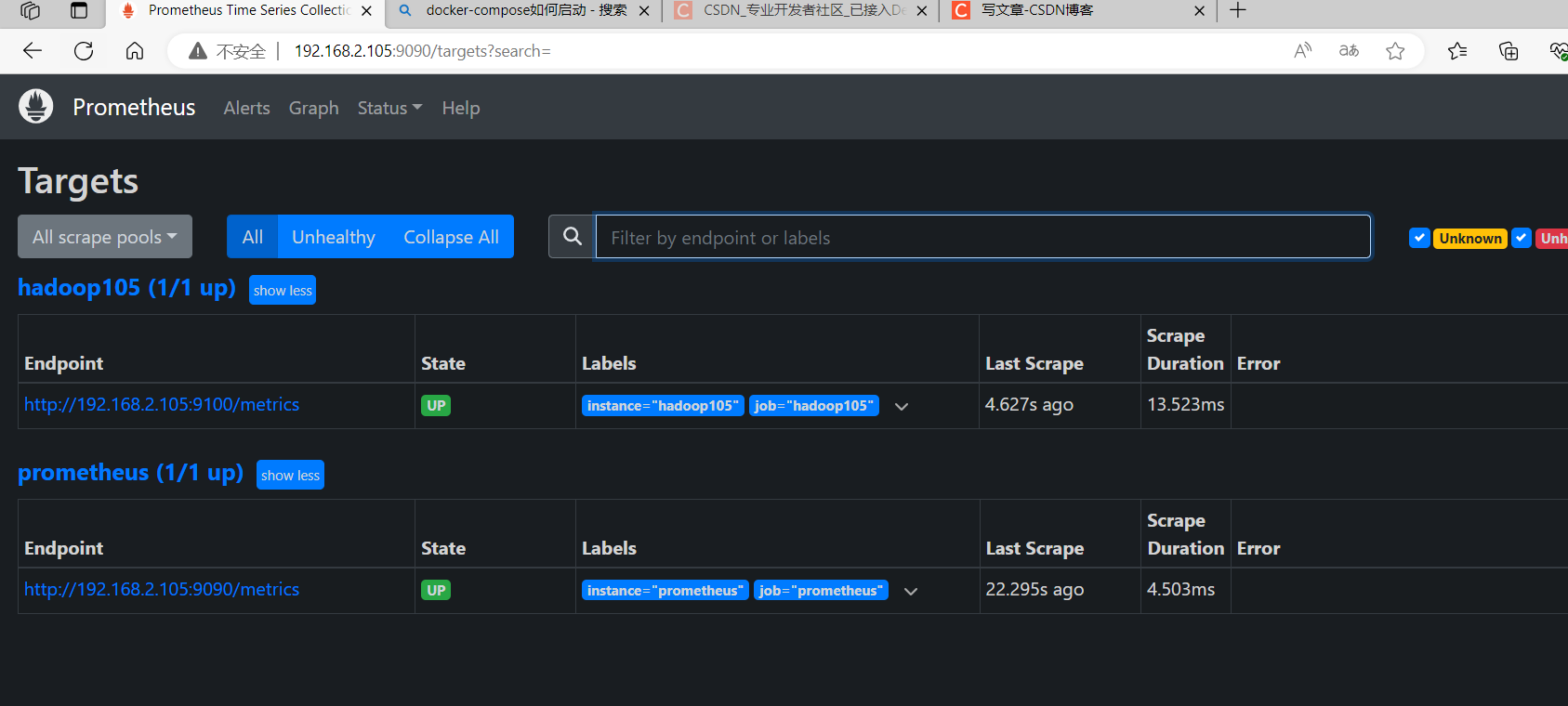
Task: Expand labels chevron in prometheus row
Action: (x=911, y=591)
